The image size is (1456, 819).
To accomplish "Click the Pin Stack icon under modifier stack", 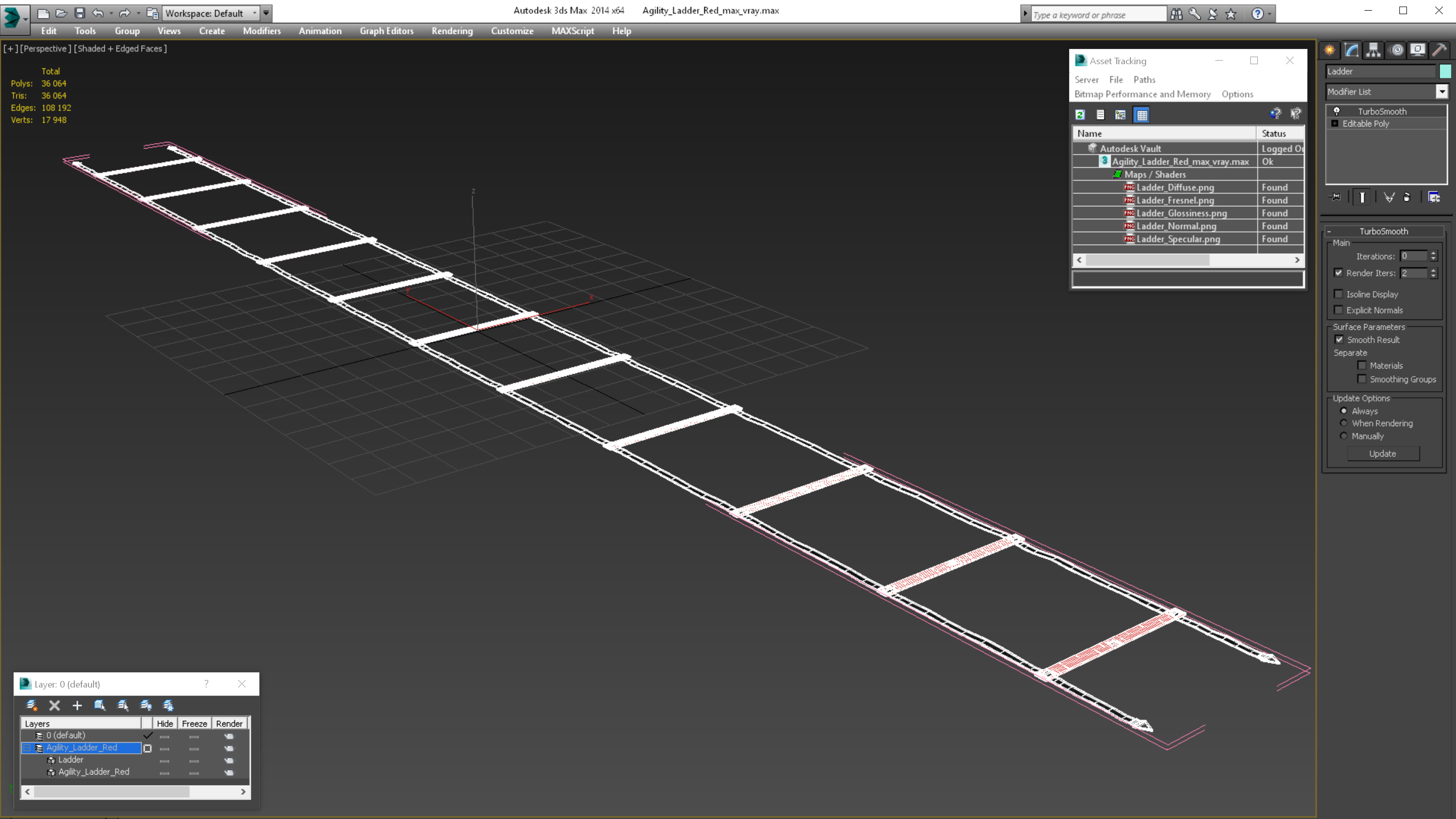I will 1335,197.
